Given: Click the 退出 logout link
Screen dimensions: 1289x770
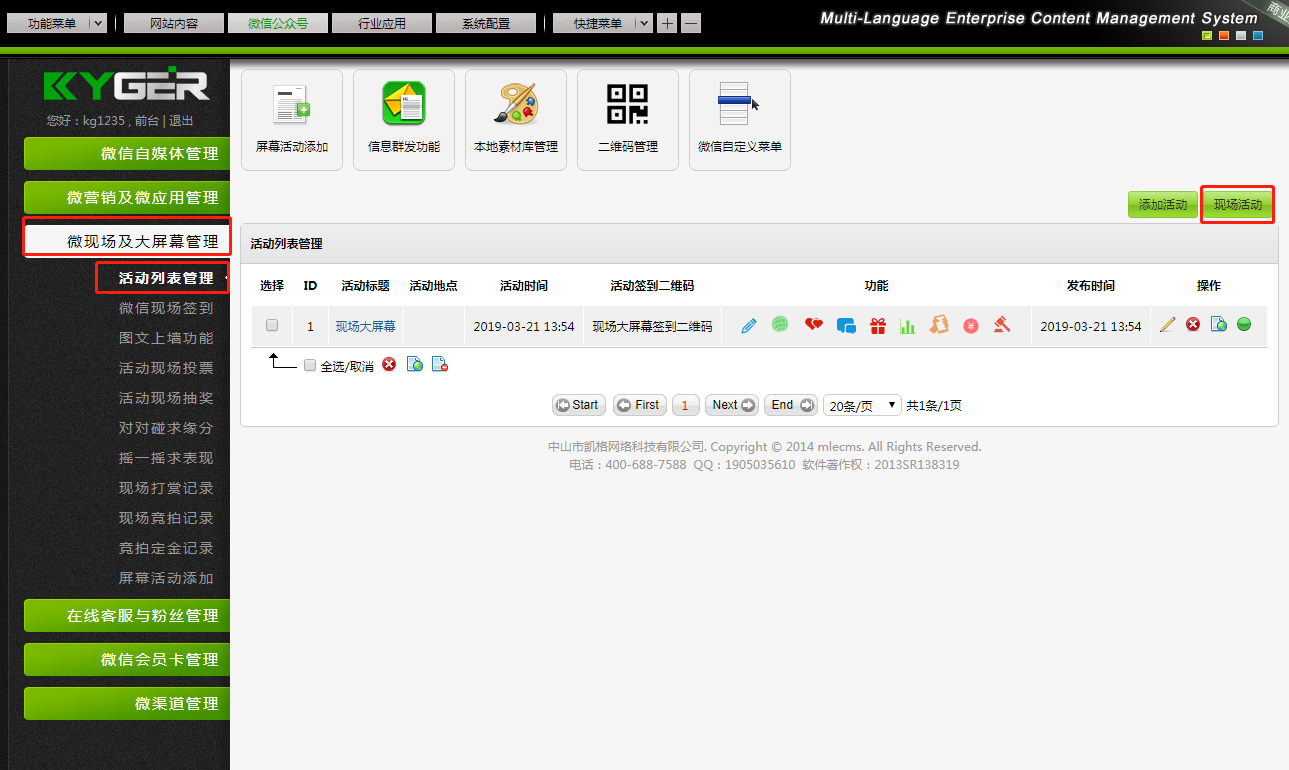Looking at the screenshot, I should point(181,121).
